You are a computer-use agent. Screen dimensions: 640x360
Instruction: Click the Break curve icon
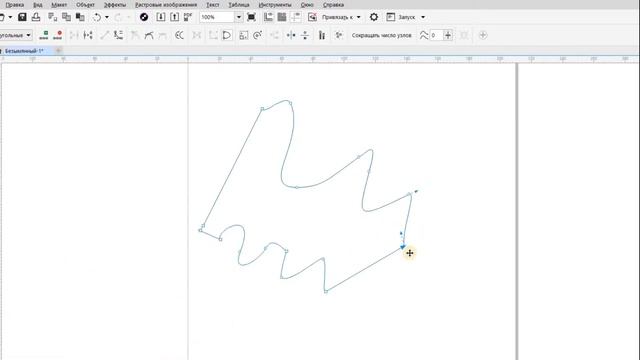pyautogui.click(x=88, y=35)
